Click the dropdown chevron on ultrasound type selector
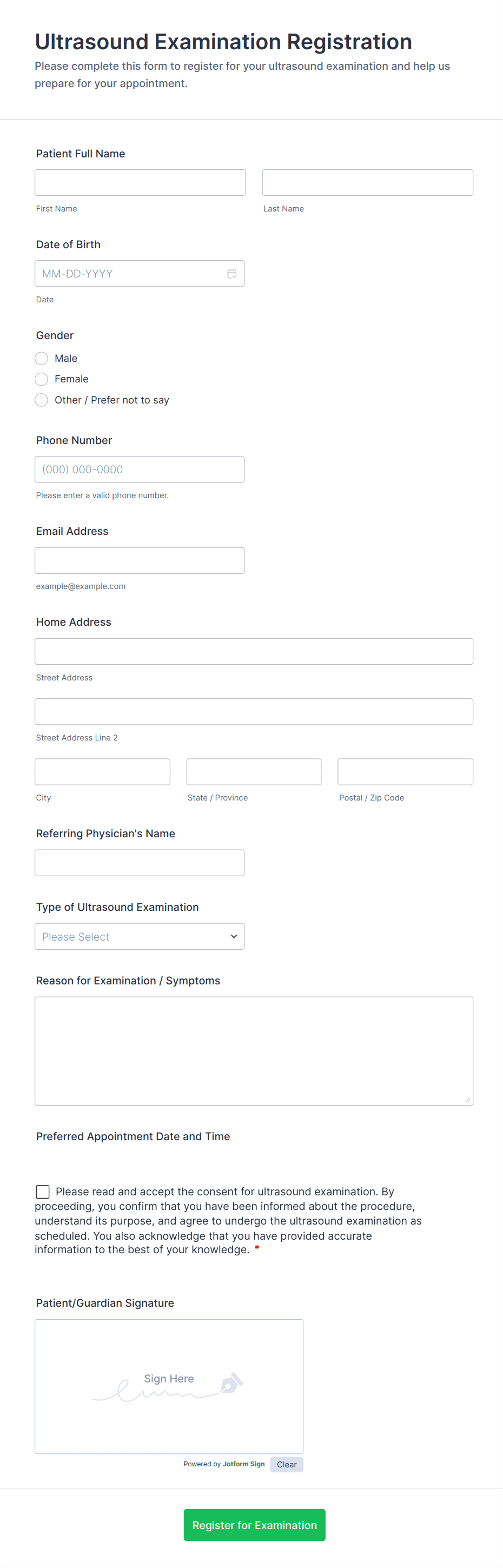Screen dimensions: 503x1568 coord(233,936)
